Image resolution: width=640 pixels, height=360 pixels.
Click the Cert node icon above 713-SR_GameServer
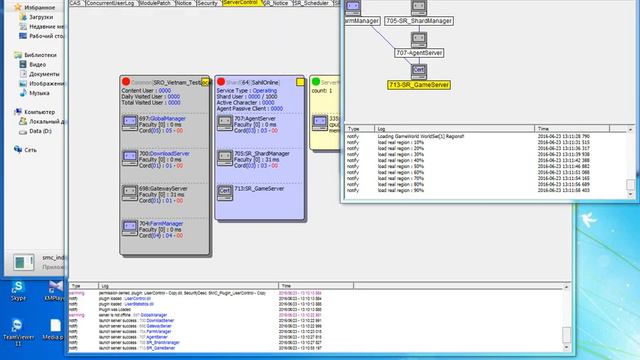point(419,71)
